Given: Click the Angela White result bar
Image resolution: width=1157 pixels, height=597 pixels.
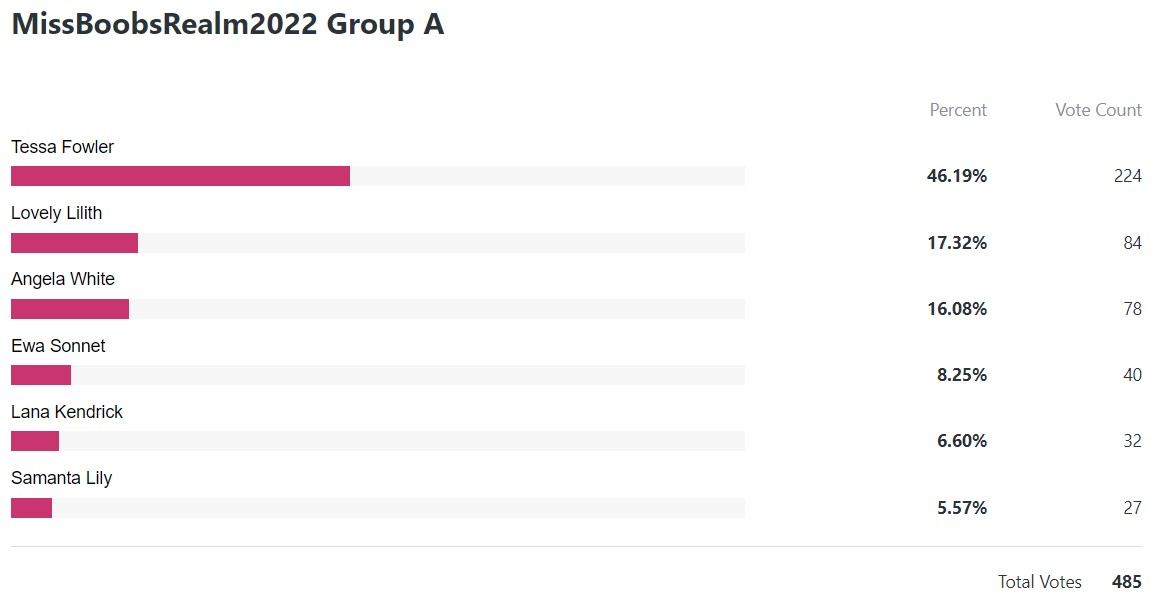Looking at the screenshot, I should (x=378, y=308).
